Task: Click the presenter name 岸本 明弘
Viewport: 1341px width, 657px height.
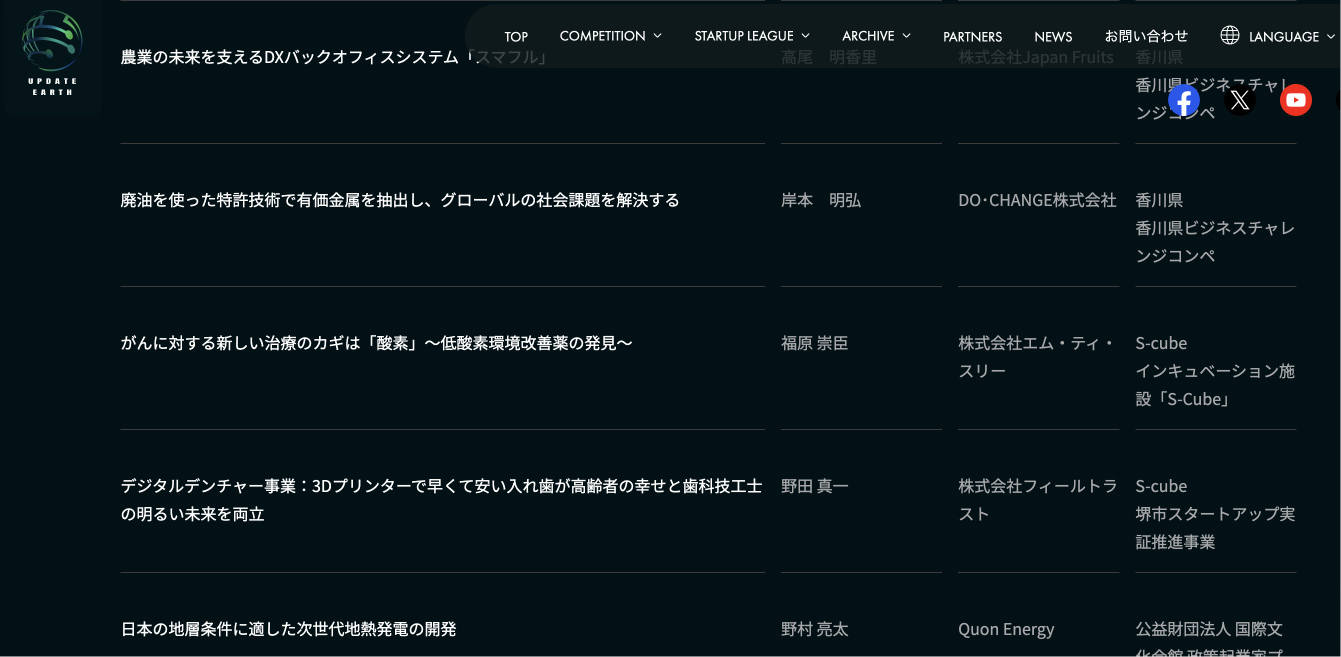Action: [821, 200]
